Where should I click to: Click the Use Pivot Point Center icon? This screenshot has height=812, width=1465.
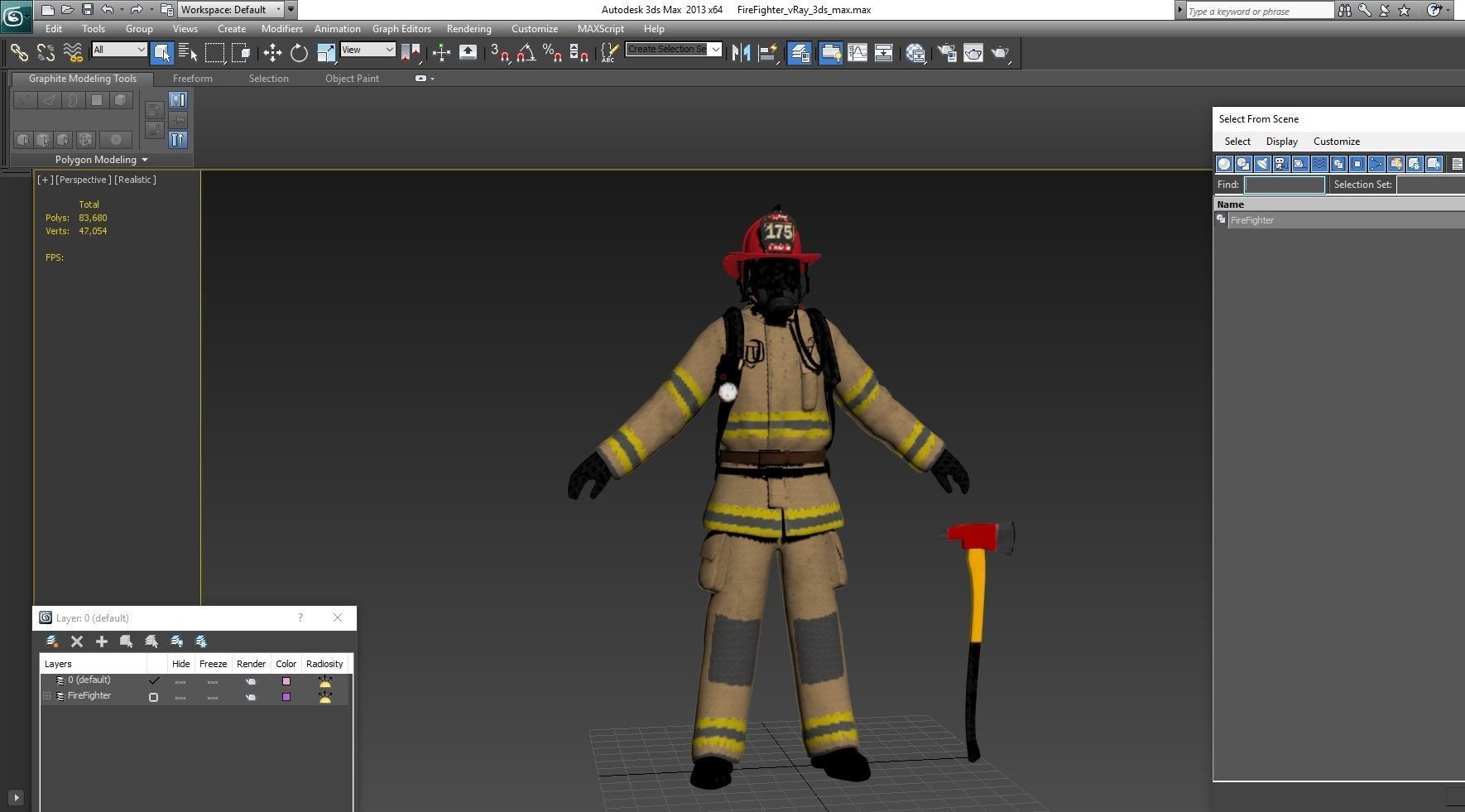click(411, 52)
